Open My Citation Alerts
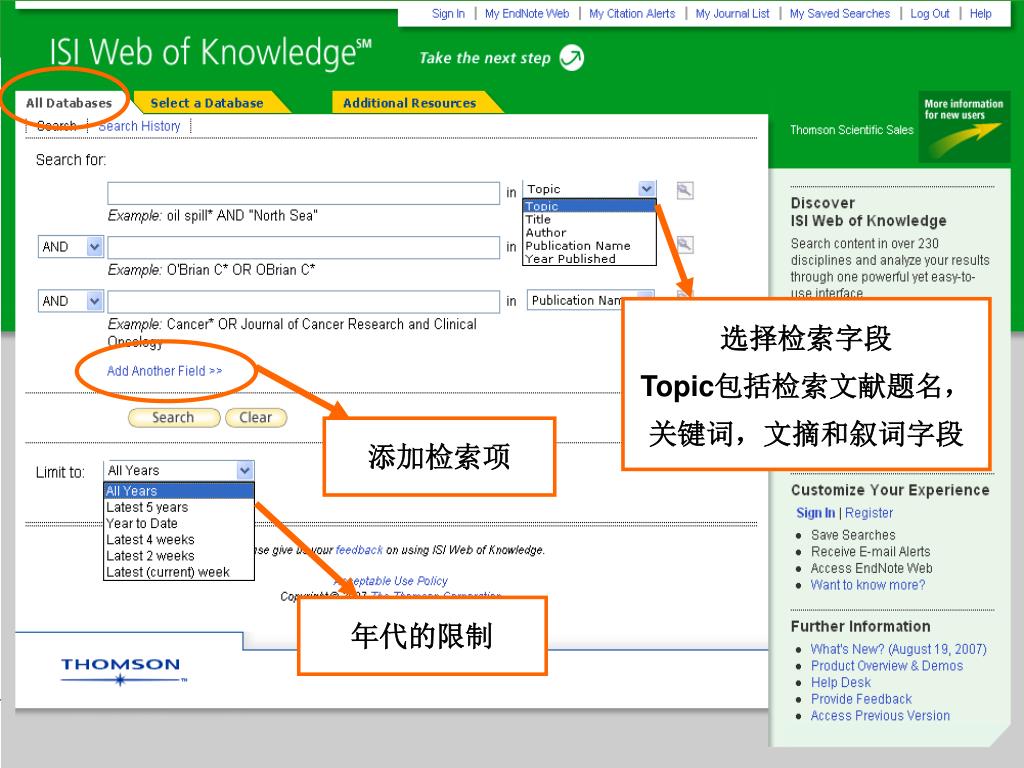1024x768 pixels. [632, 13]
